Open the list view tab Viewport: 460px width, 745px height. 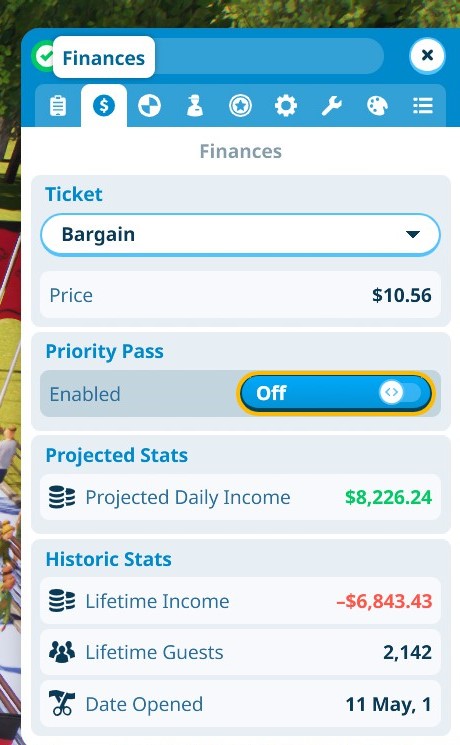point(422,105)
